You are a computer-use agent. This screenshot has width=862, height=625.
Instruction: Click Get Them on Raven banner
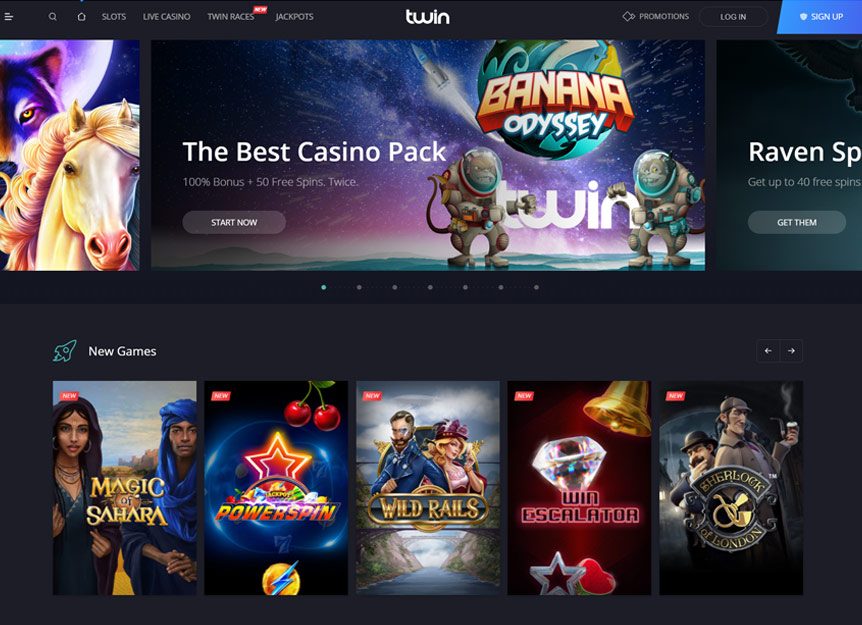[797, 223]
